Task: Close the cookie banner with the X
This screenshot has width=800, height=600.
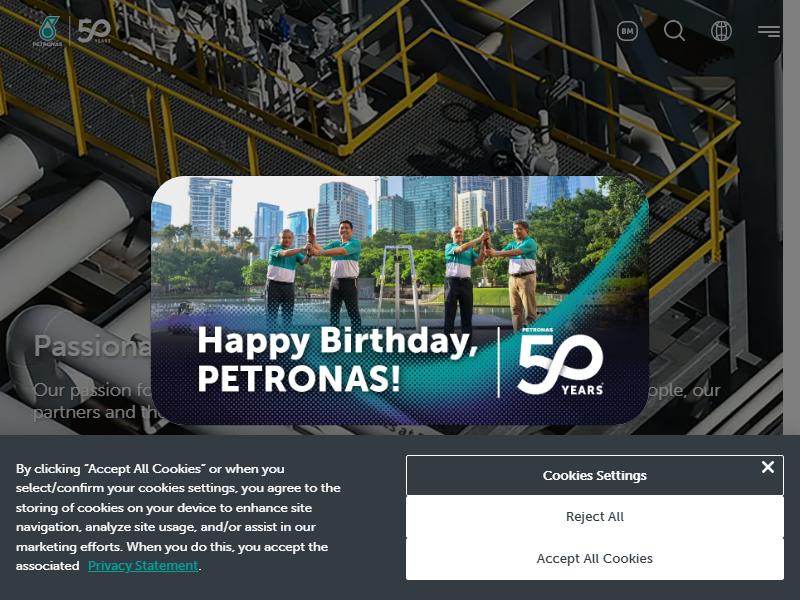Action: click(767, 467)
